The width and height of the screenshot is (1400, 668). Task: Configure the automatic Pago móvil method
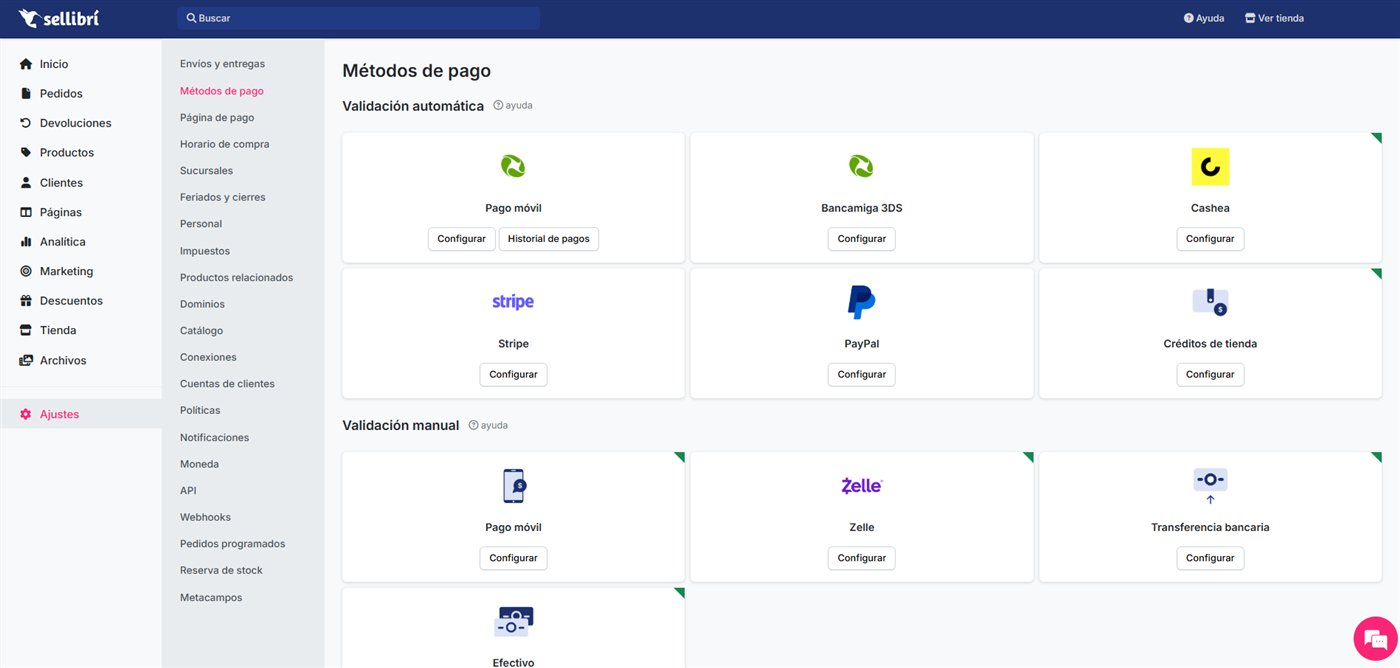[462, 239]
